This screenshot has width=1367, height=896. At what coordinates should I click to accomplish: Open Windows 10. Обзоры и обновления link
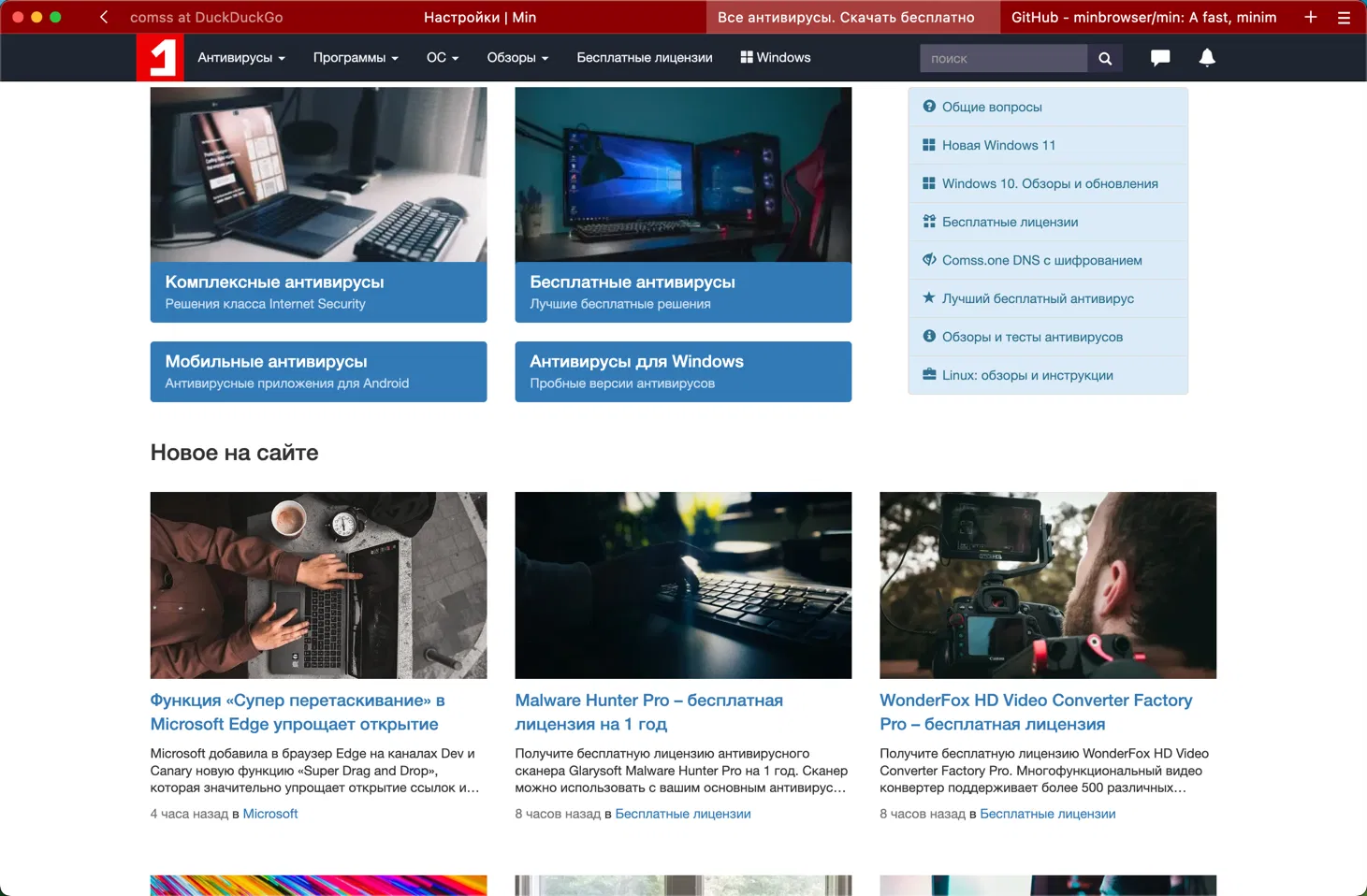pos(1050,183)
